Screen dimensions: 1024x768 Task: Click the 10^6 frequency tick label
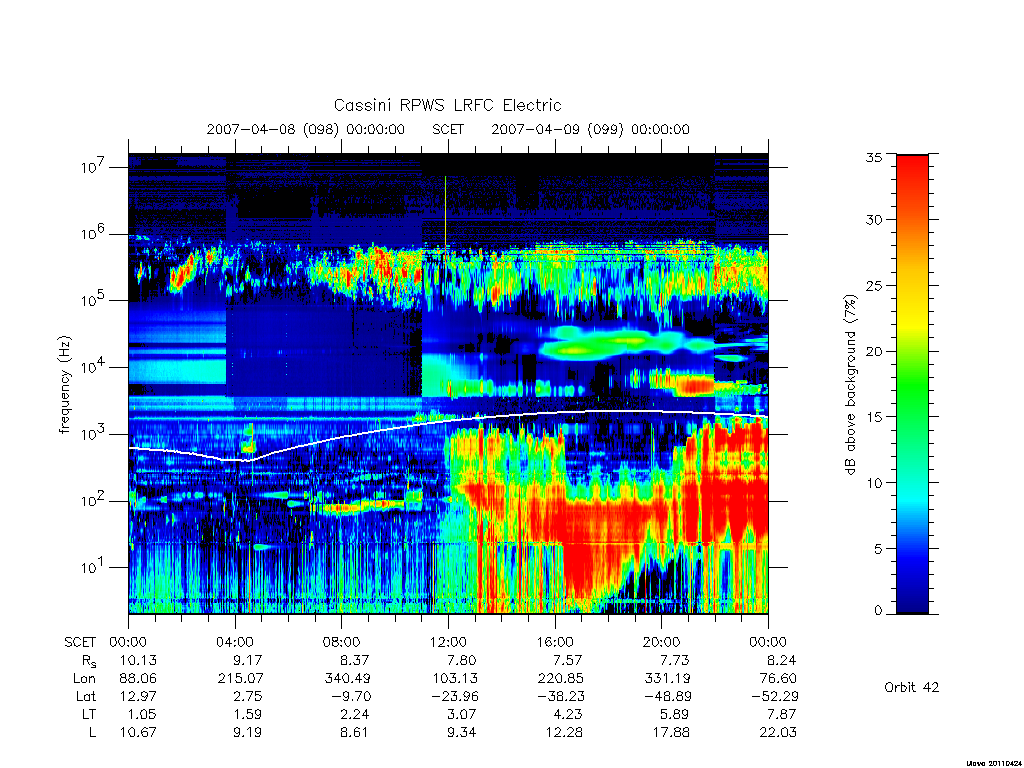[x=93, y=234]
